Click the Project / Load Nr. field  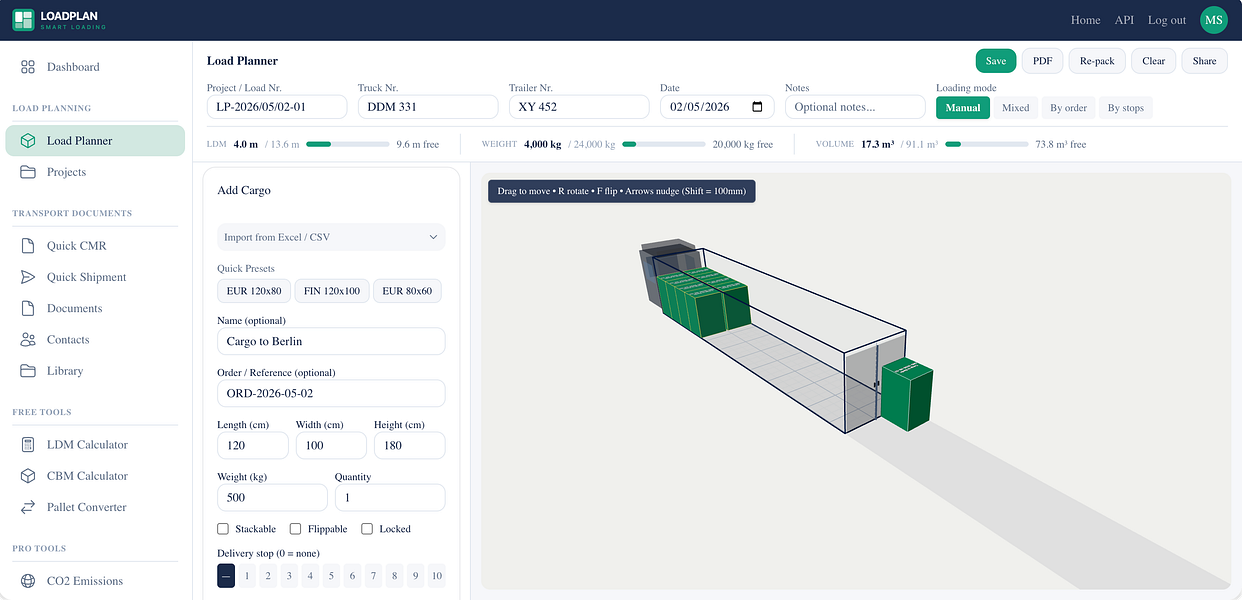[277, 107]
